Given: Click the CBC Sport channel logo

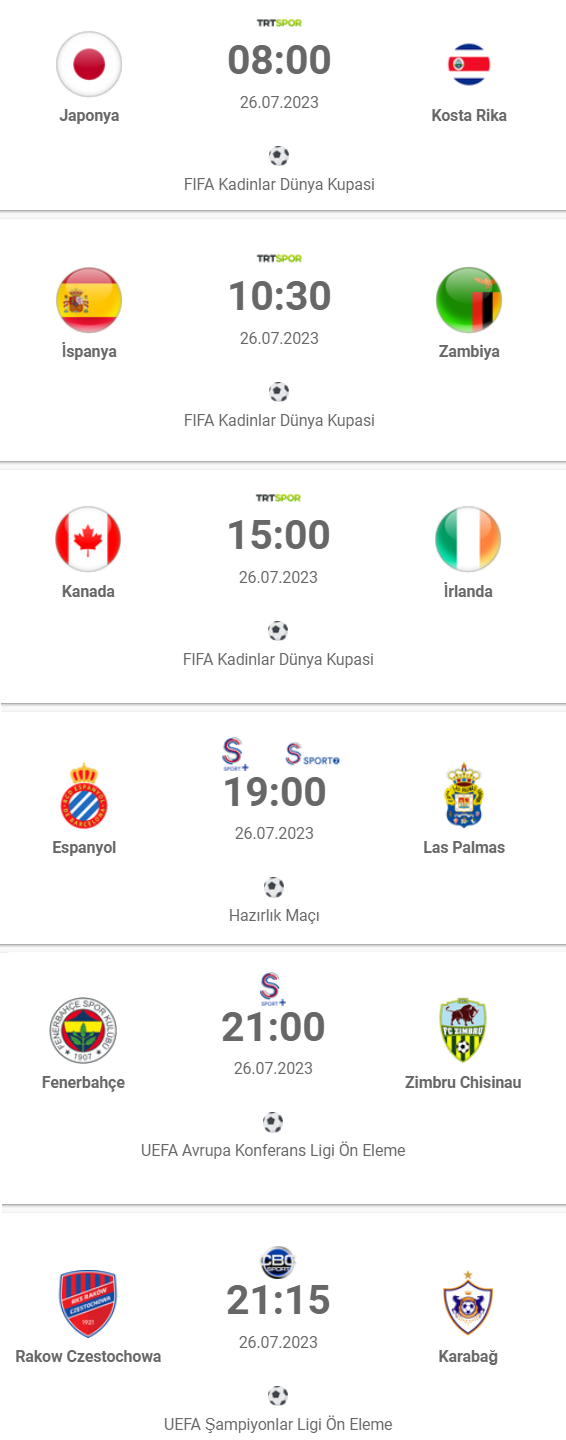Looking at the screenshot, I should point(278,1261).
